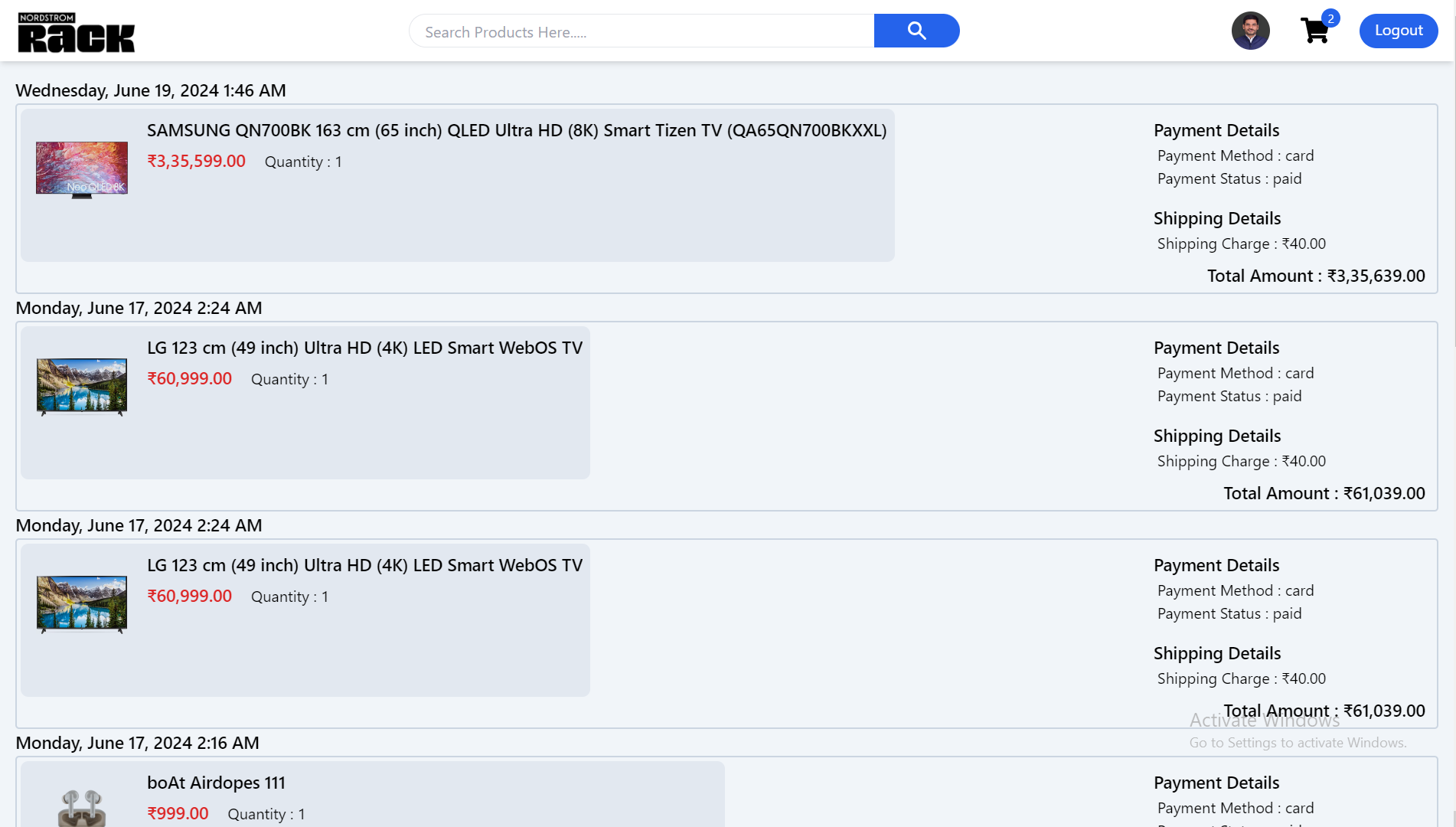Click the price ₹999.00
The height and width of the screenshot is (827, 1456).
click(178, 813)
